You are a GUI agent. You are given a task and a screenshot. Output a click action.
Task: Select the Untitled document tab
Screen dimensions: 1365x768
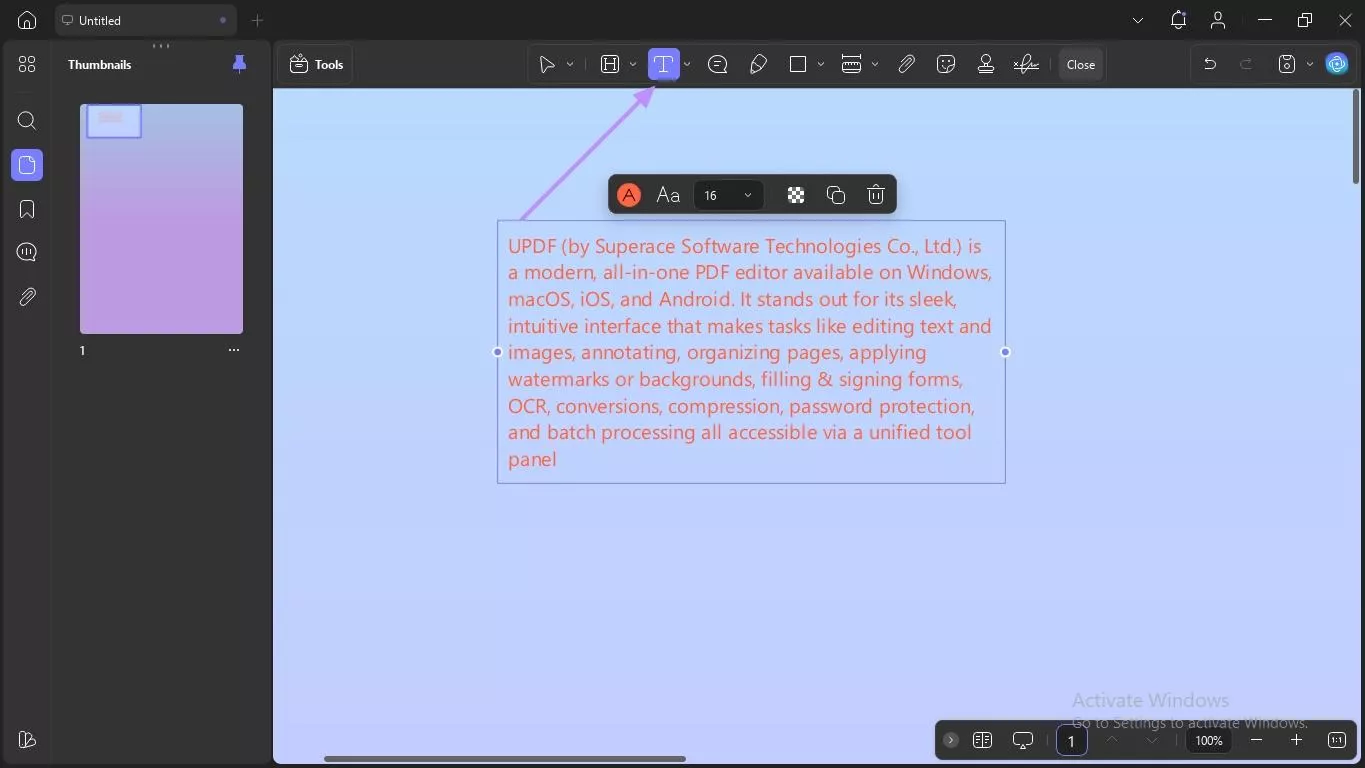145,20
